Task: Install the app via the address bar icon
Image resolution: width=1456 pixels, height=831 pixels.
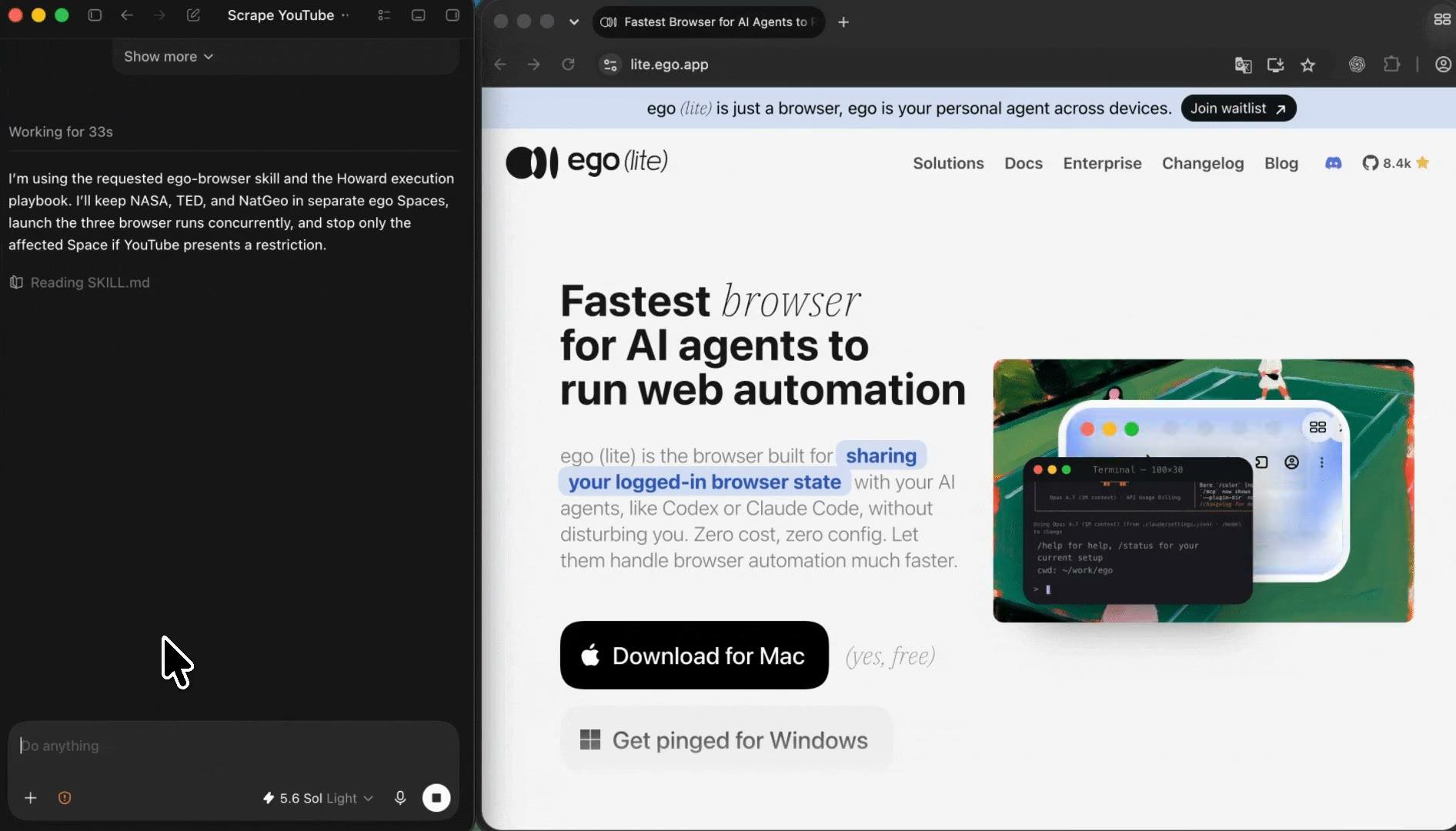Action: point(1275,65)
